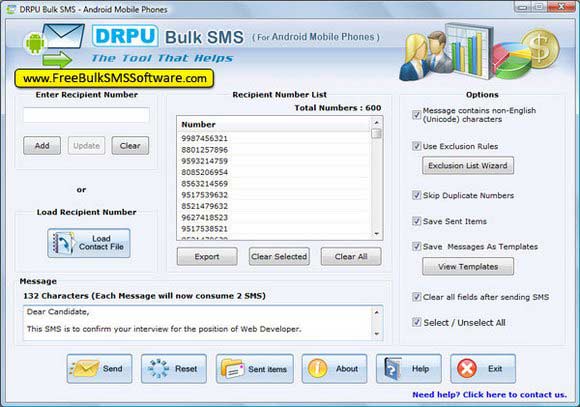The image size is (580, 407).
Task: Click the red Exit cross icon
Action: pos(467,369)
